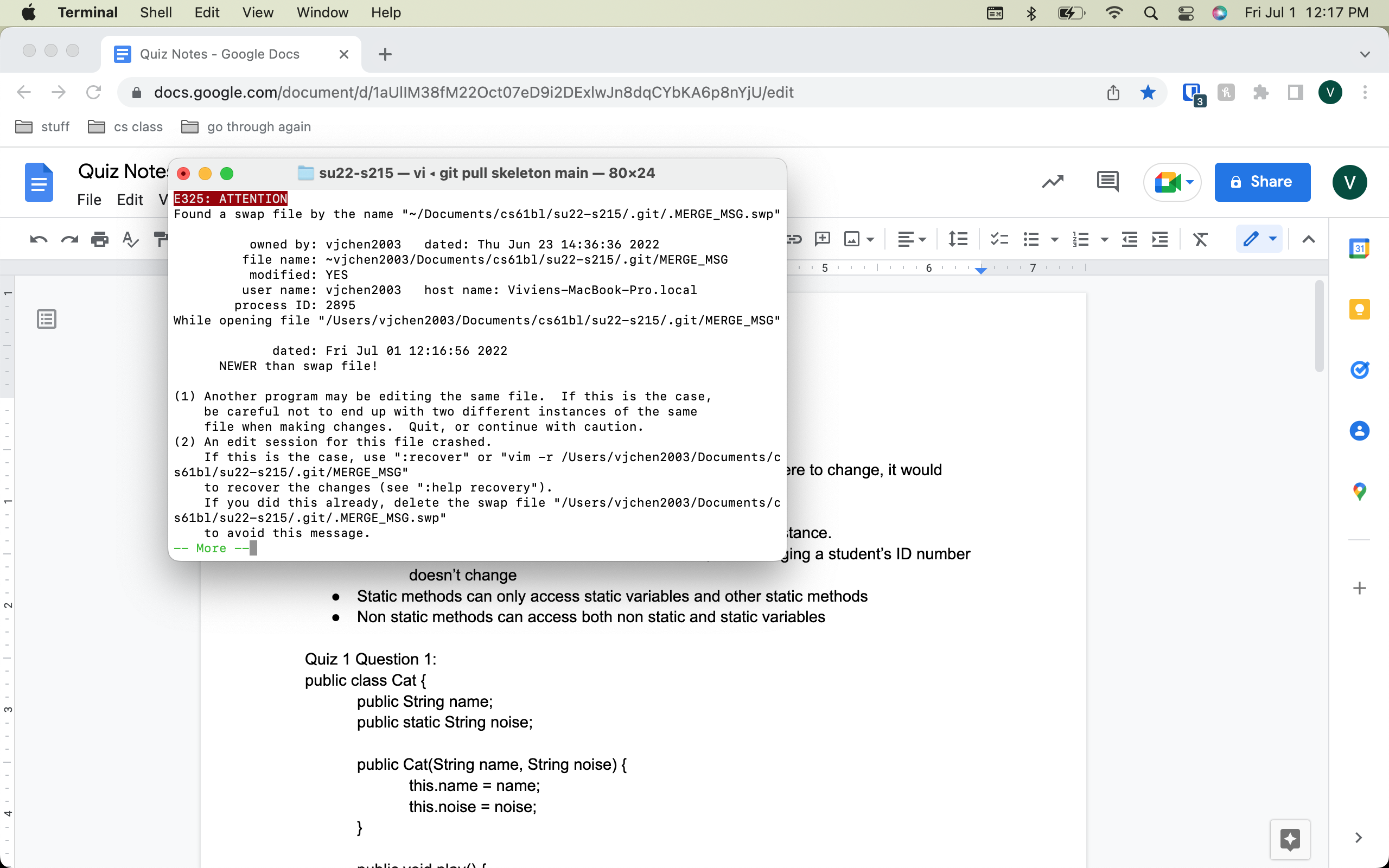The width and height of the screenshot is (1389, 868).
Task: Click the blue Share button
Action: click(x=1261, y=182)
